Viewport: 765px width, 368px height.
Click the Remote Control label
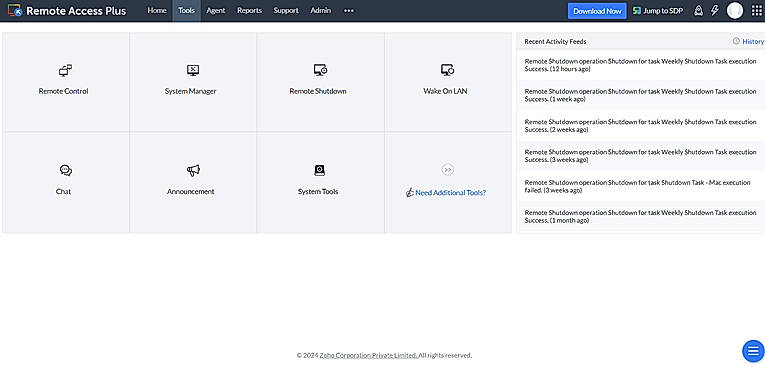coord(63,91)
